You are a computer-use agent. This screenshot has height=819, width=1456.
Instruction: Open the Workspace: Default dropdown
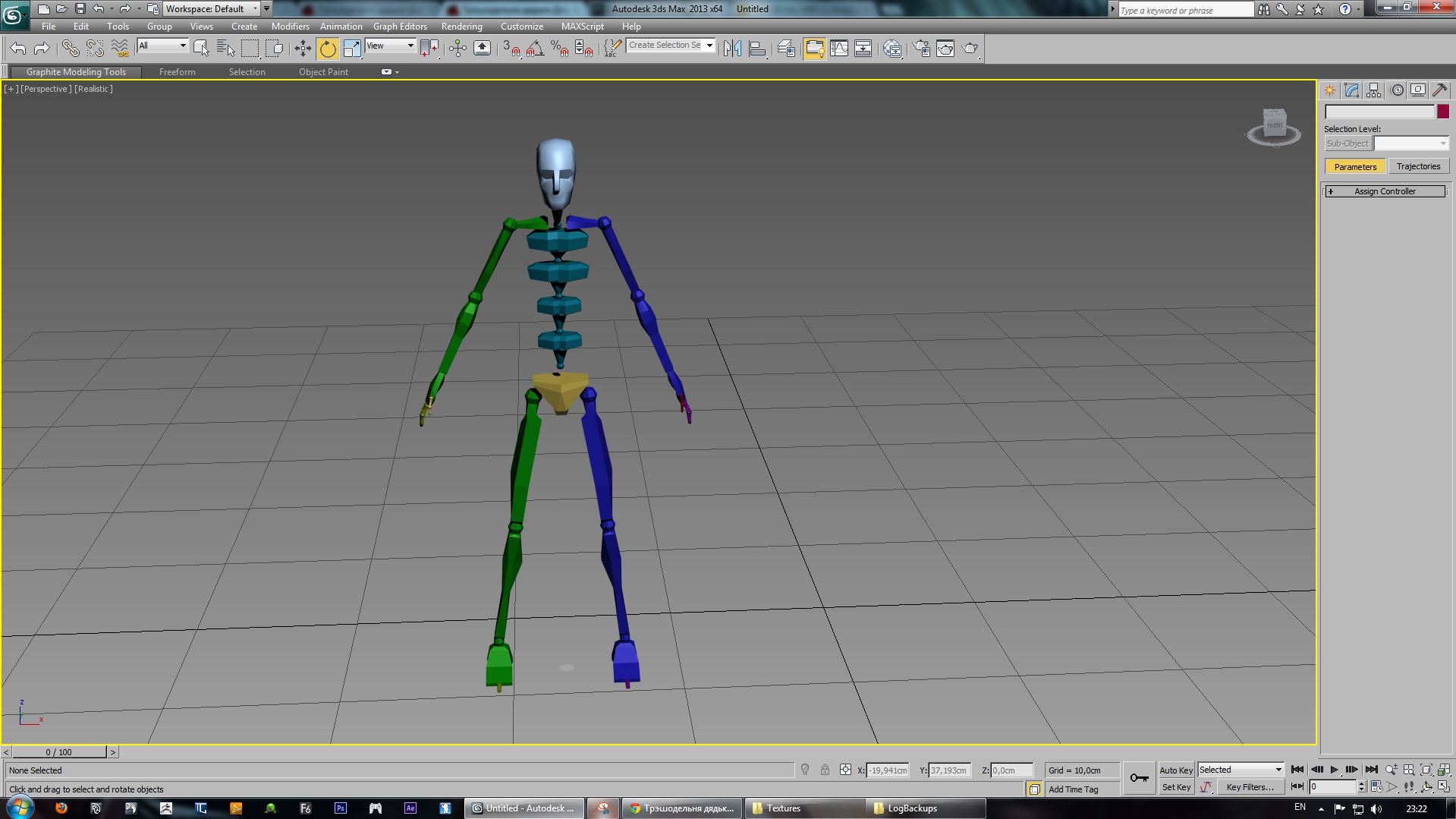point(212,9)
